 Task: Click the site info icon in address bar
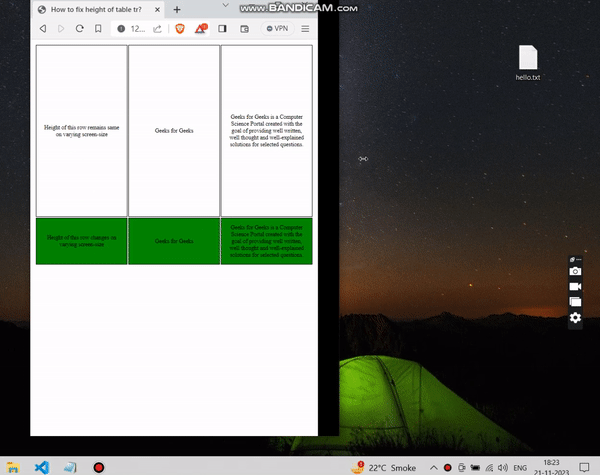pos(121,29)
